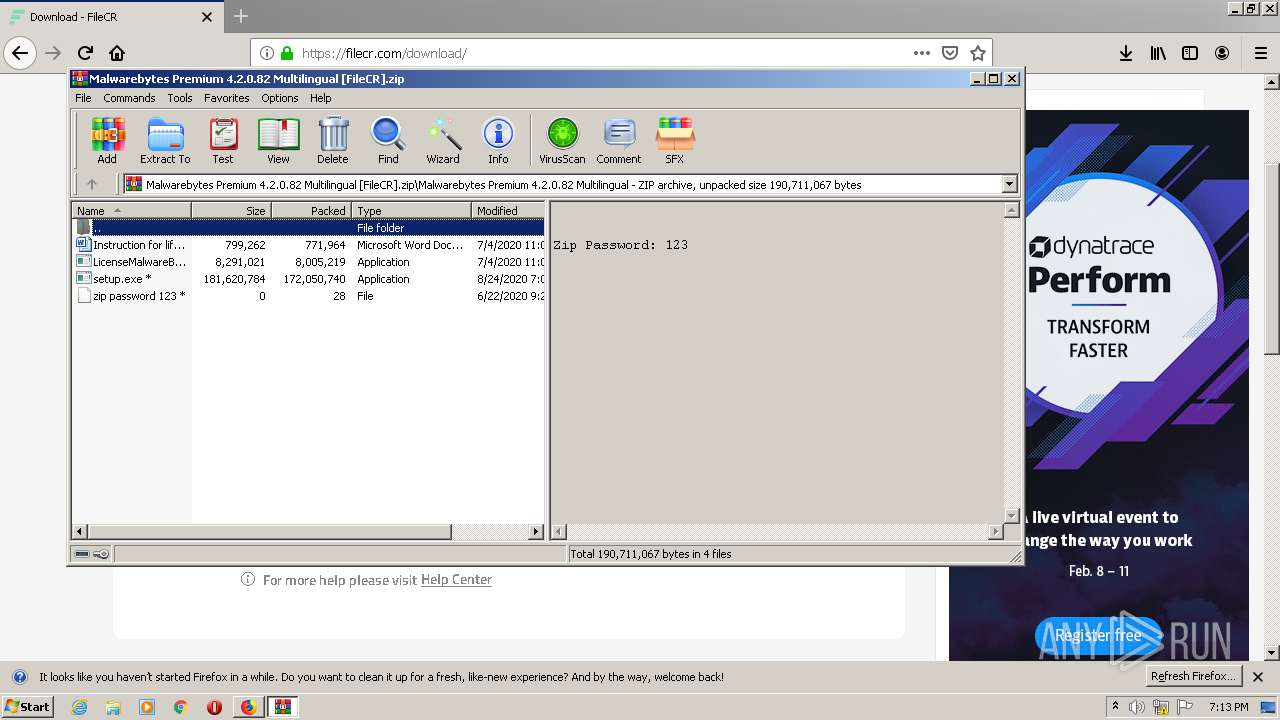This screenshot has width=1280, height=720.
Task: Click the Windows Start button
Action: coord(28,707)
